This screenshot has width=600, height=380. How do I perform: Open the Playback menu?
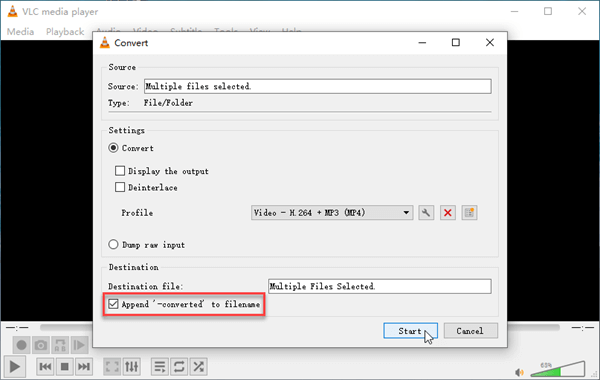[65, 32]
